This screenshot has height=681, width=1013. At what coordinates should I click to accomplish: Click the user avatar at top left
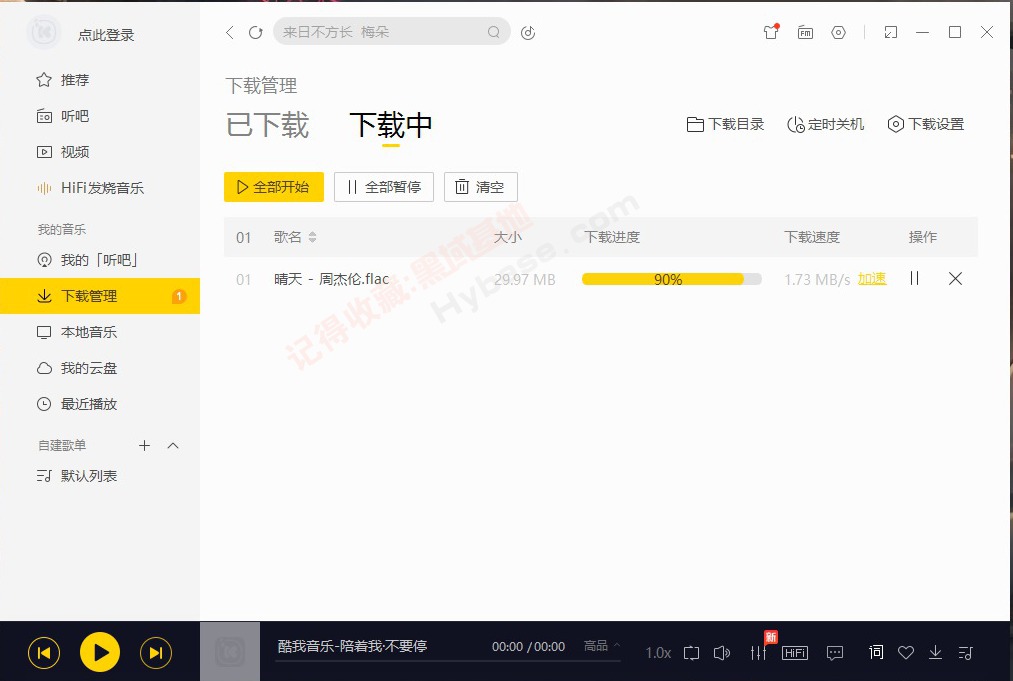tap(44, 32)
